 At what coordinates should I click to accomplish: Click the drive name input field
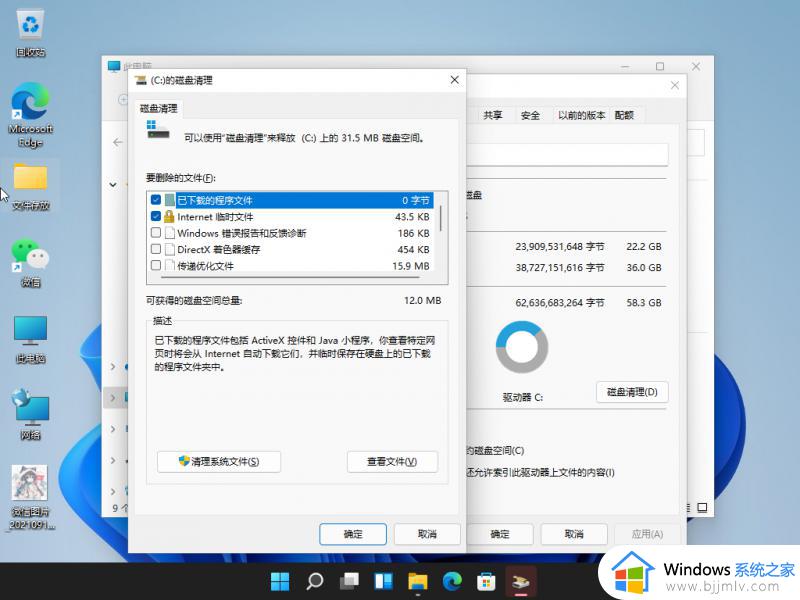coord(567,154)
